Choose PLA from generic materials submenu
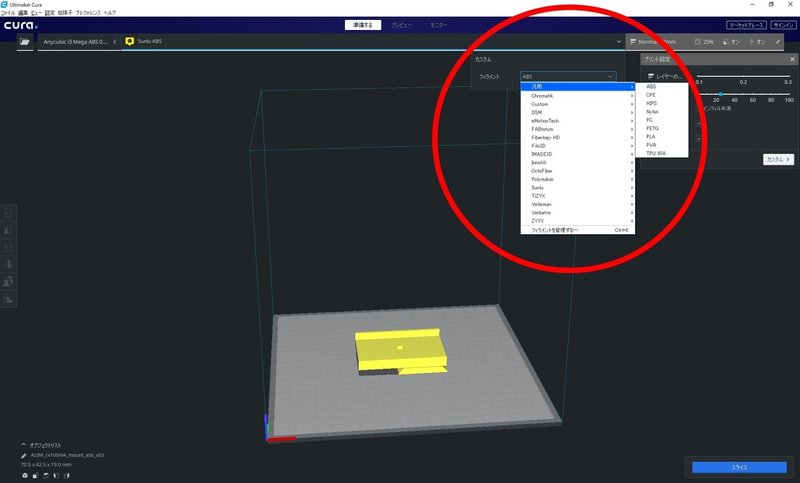 (x=662, y=137)
